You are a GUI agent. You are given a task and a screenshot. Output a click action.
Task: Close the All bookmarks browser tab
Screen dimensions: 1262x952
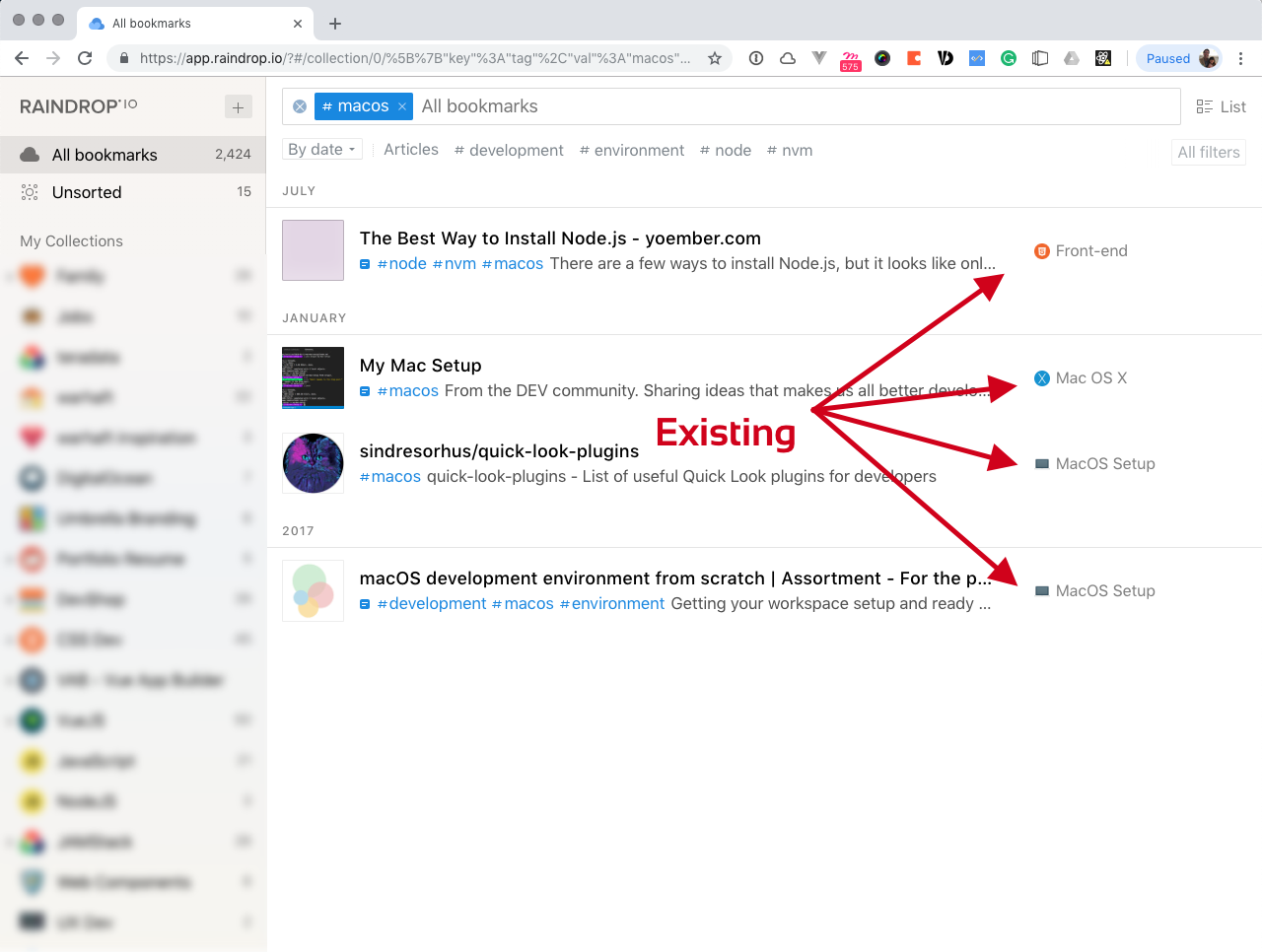(x=298, y=24)
